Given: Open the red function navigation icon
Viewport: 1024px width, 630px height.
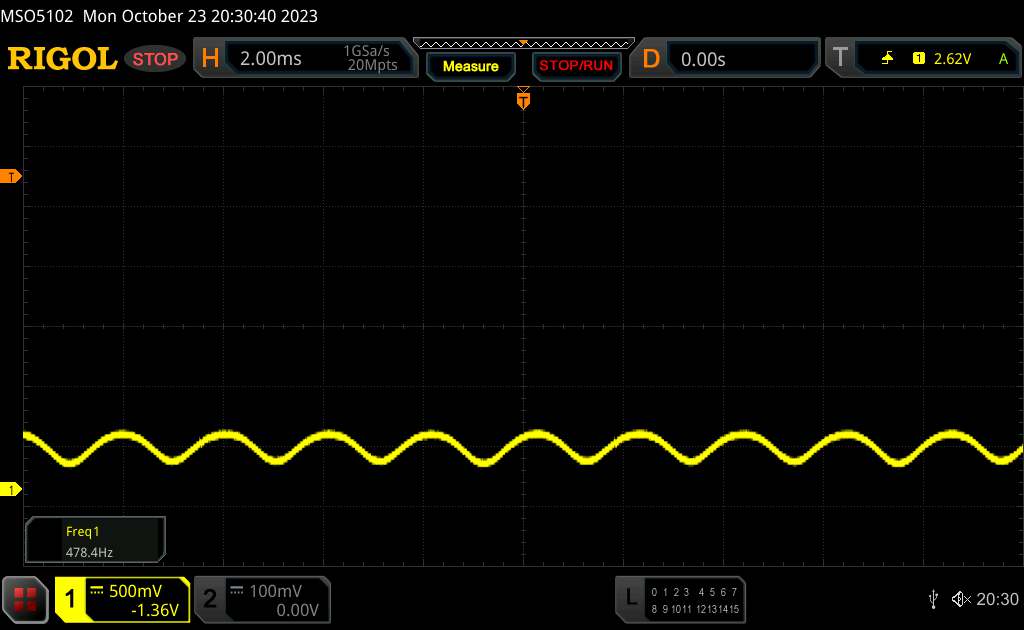Looking at the screenshot, I should (25, 599).
